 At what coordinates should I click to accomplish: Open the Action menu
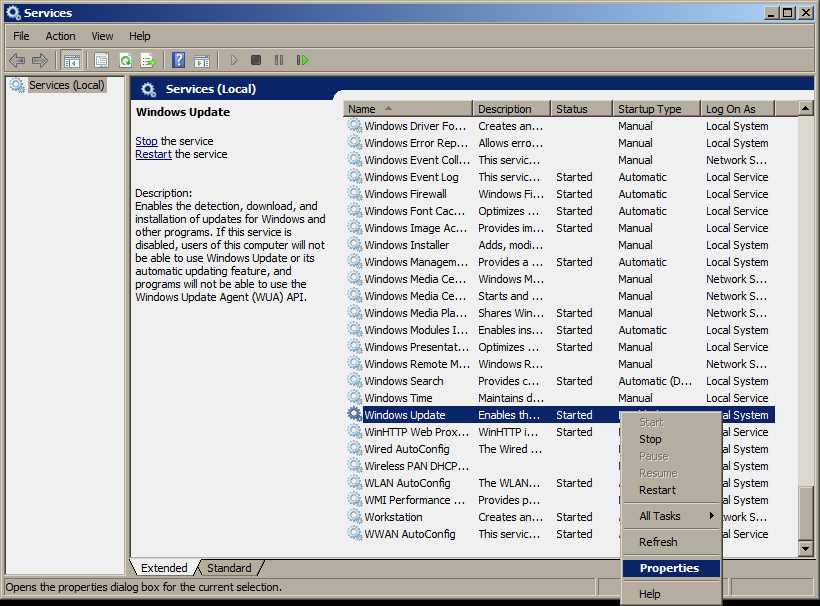pyautogui.click(x=60, y=36)
